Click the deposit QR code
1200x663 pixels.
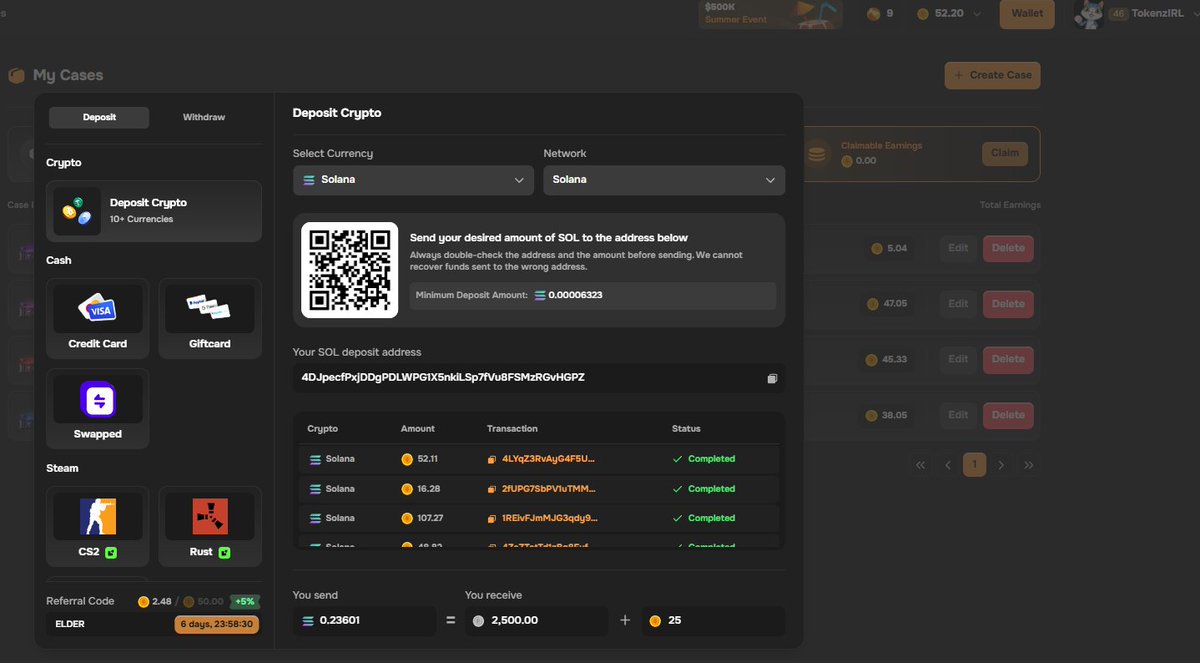(x=350, y=270)
